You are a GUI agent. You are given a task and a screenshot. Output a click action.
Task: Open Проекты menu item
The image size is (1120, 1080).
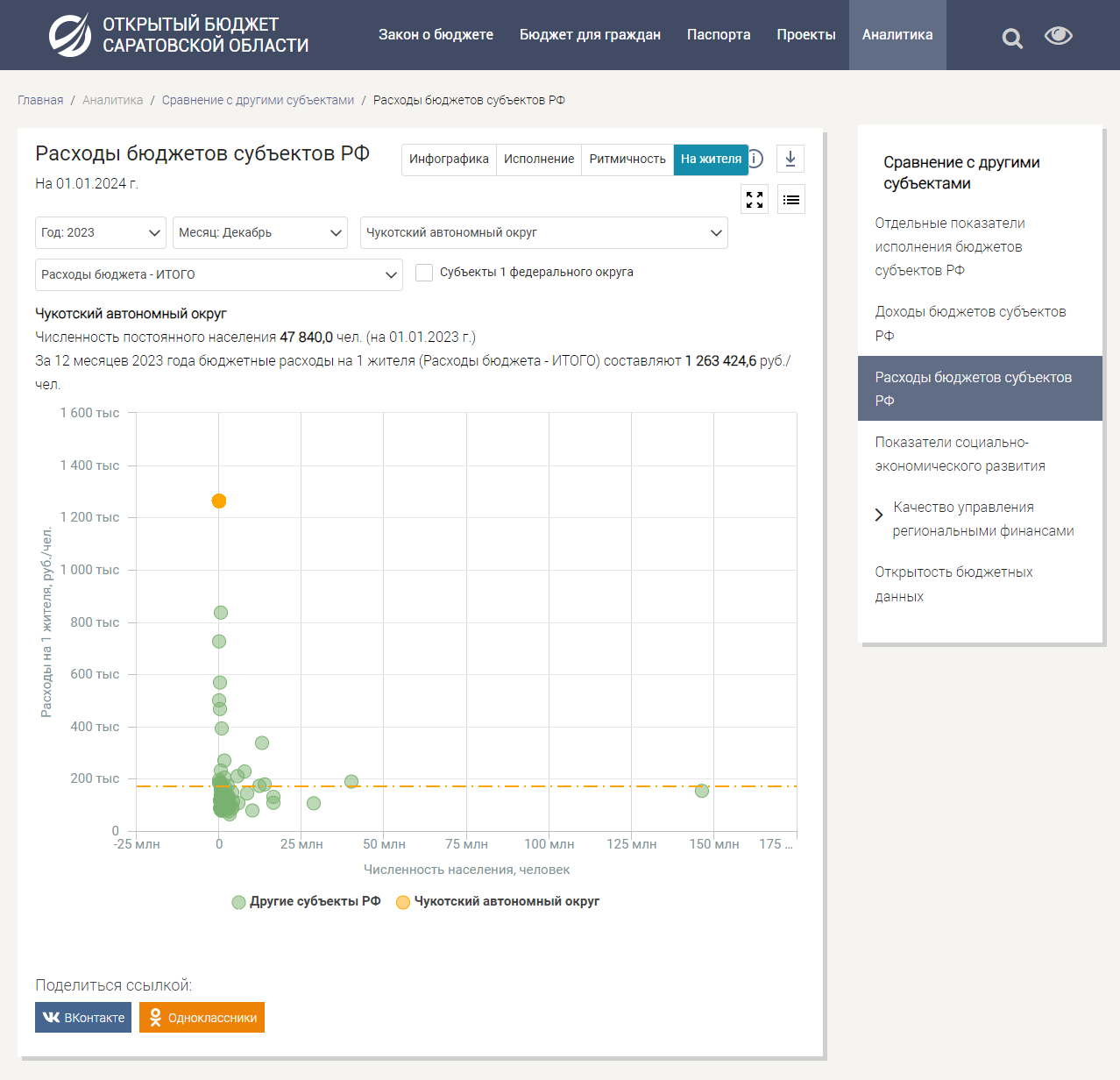[x=806, y=35]
